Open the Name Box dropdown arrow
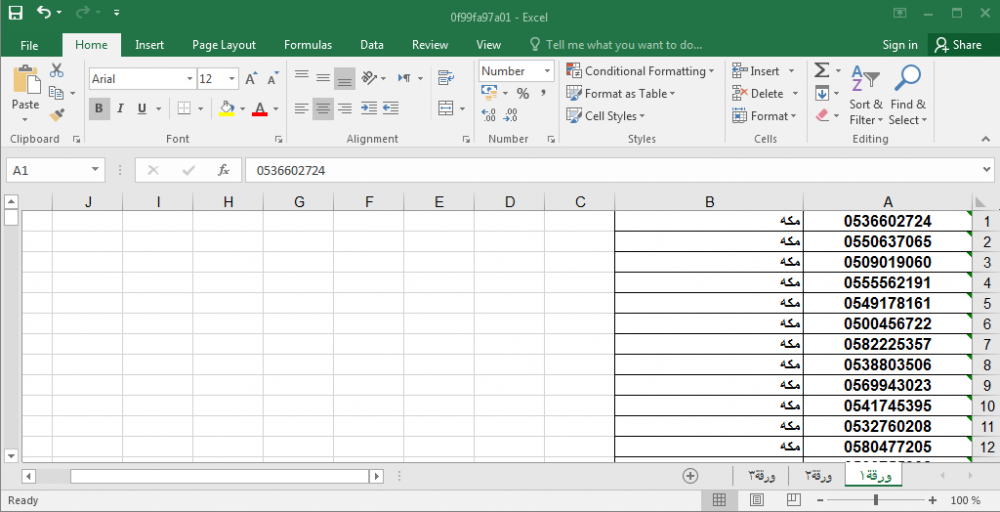 click(x=95, y=170)
